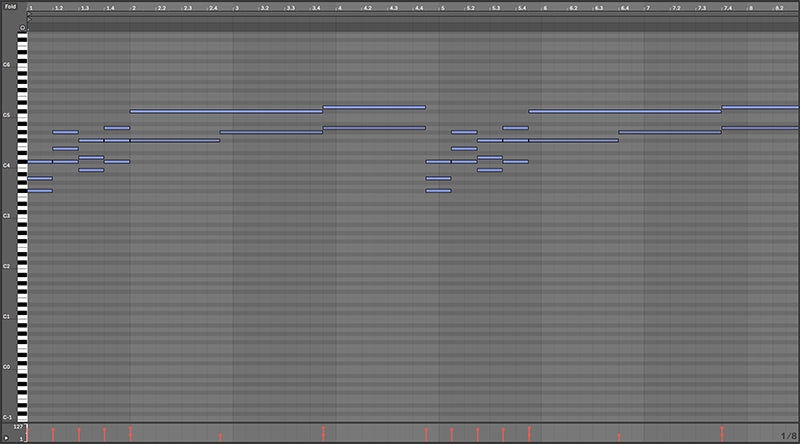Select the lowest note at beat 1.3
This screenshot has height=444, width=800.
(91, 170)
